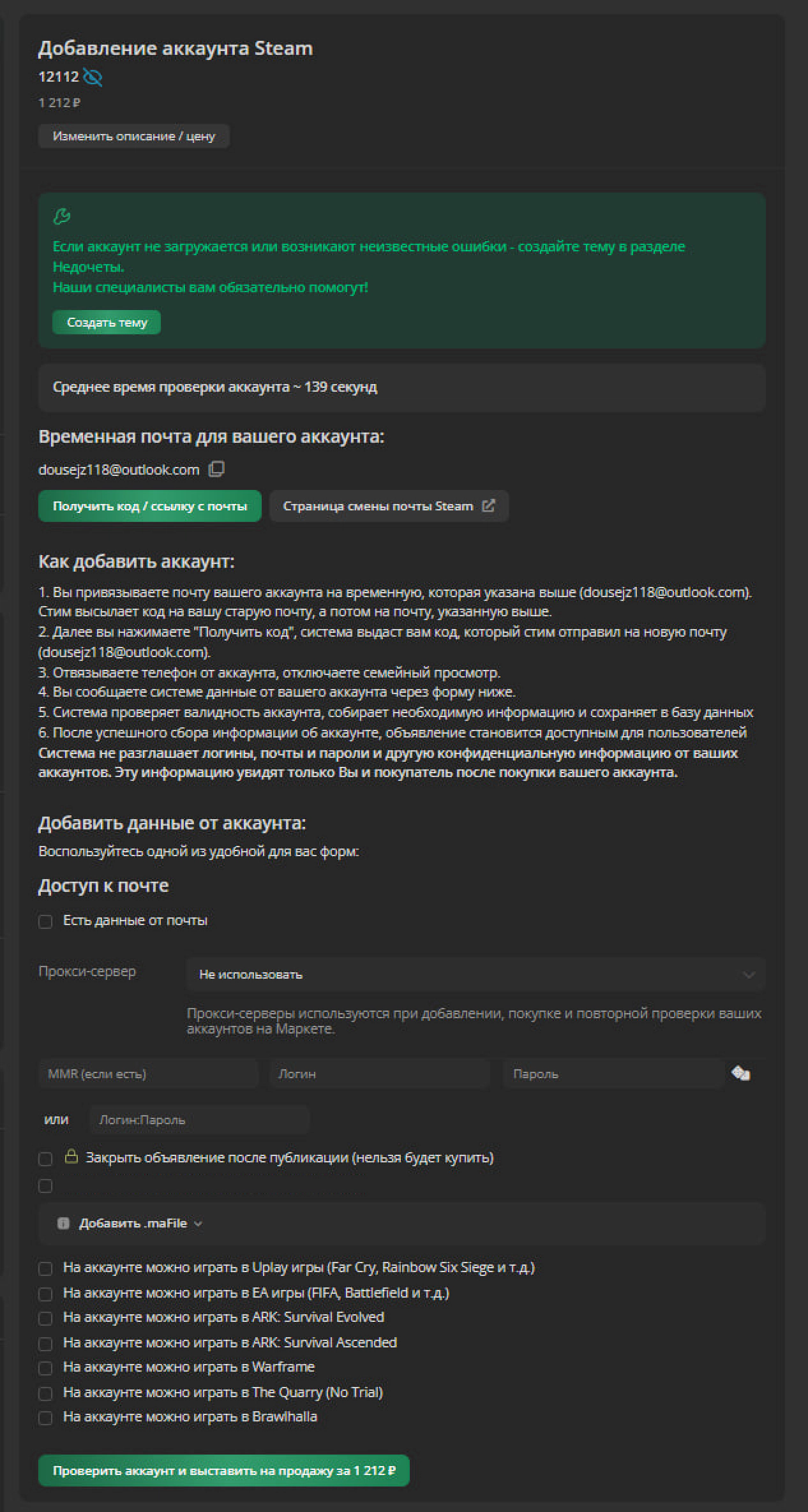The image size is (808, 1512).
Task: Copy the temporary email with copy icon
Action: 216,470
